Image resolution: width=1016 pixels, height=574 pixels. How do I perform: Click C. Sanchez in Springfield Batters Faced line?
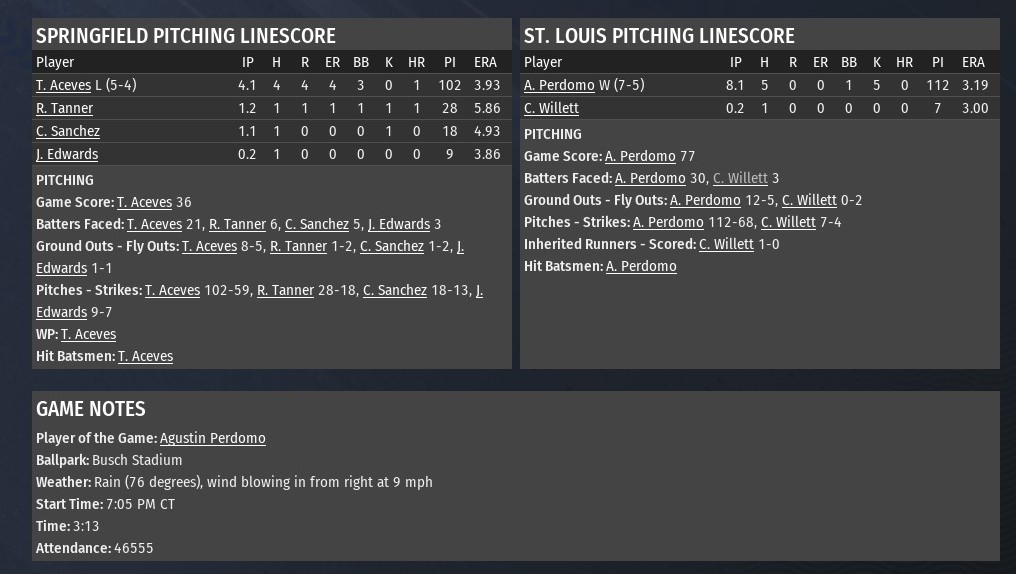316,224
